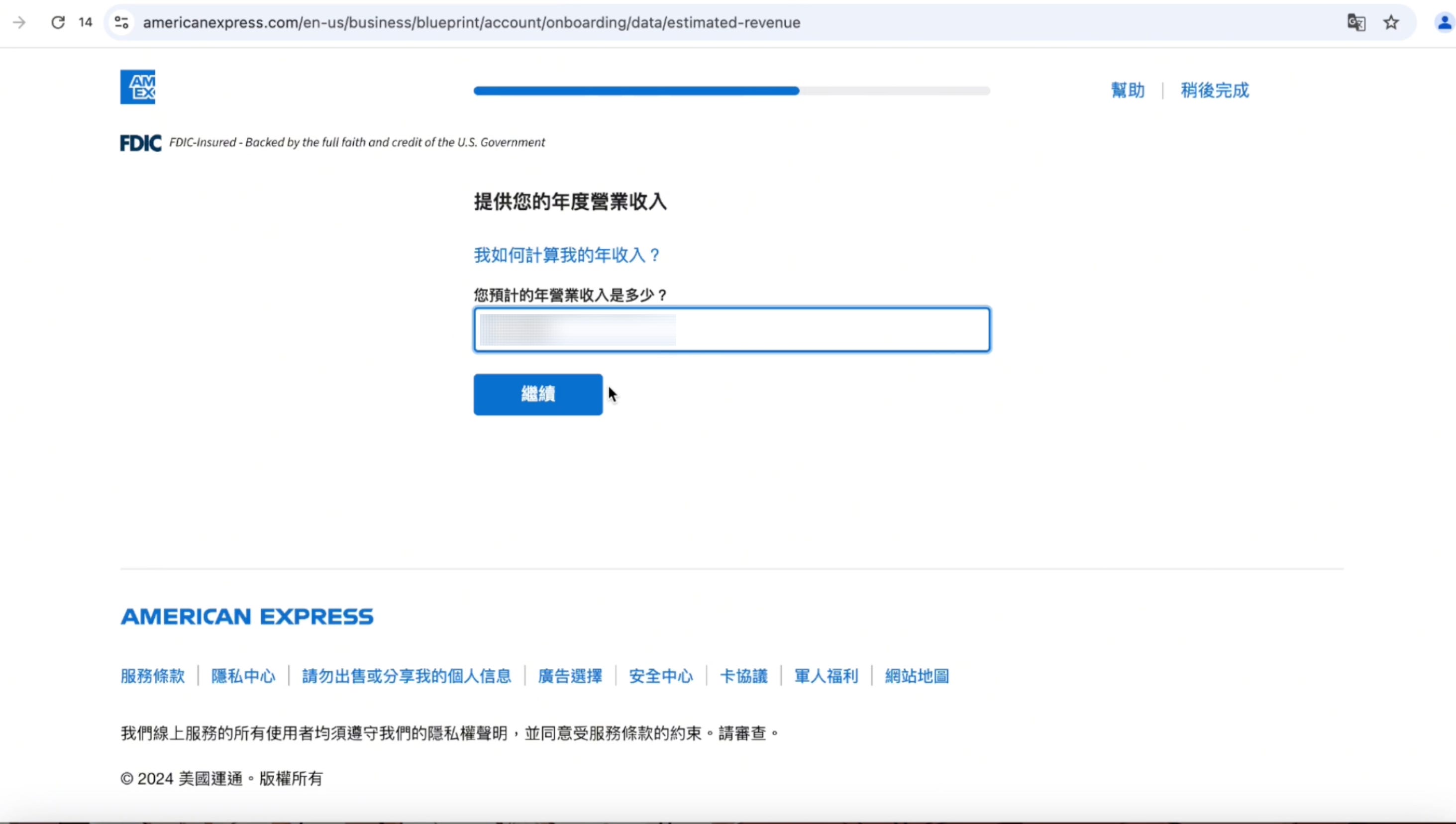
Task: Open the 安全中心 footer link
Action: point(660,676)
